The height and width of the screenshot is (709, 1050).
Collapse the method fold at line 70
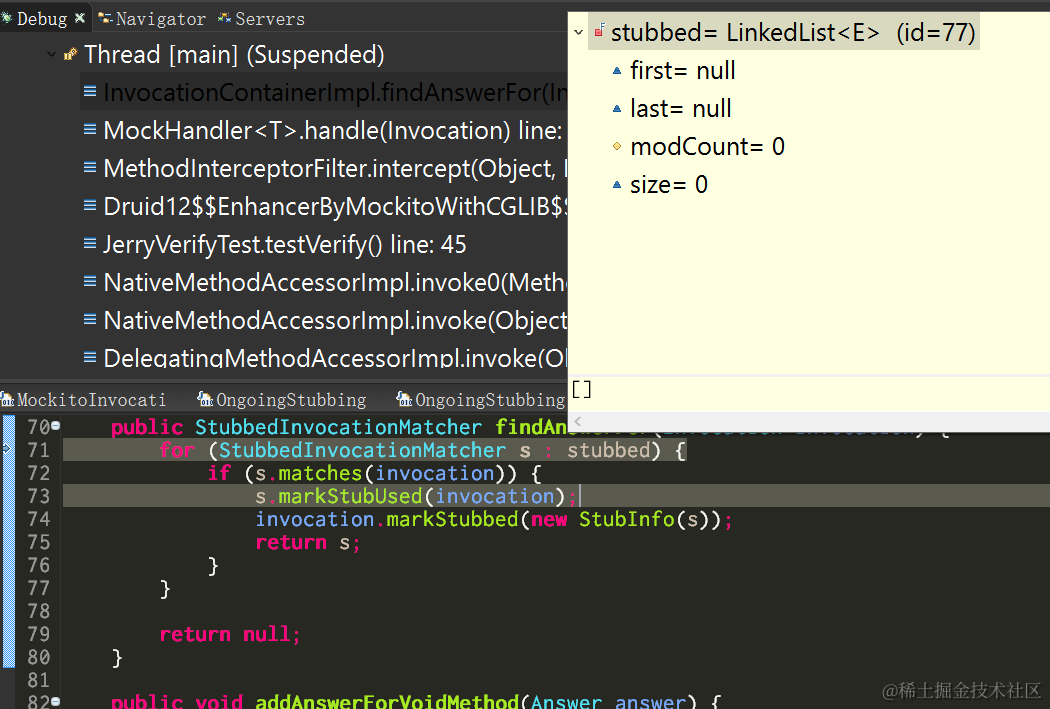tap(56, 425)
